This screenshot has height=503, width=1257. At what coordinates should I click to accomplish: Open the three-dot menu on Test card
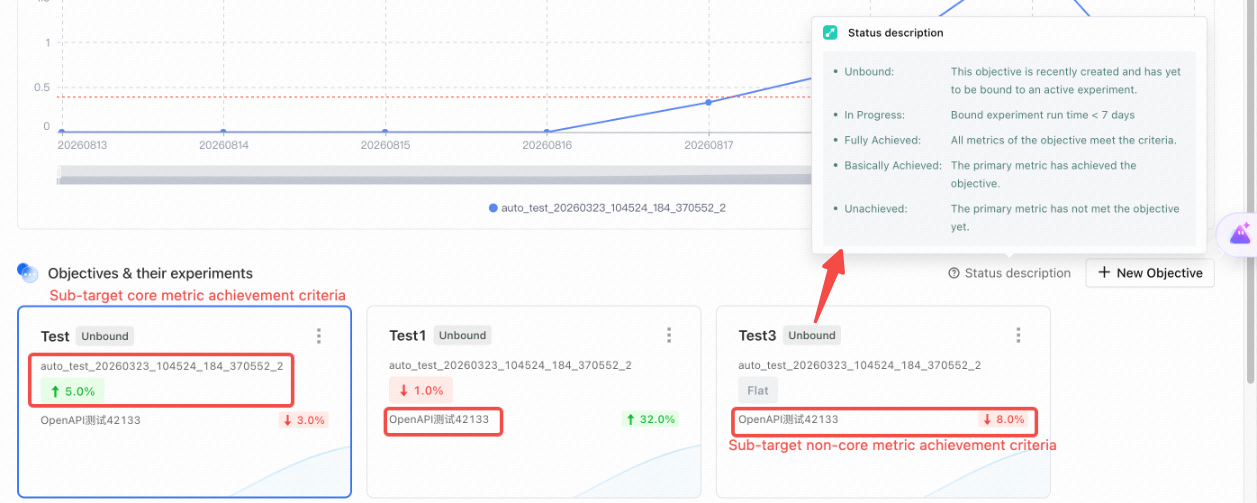pyautogui.click(x=319, y=336)
